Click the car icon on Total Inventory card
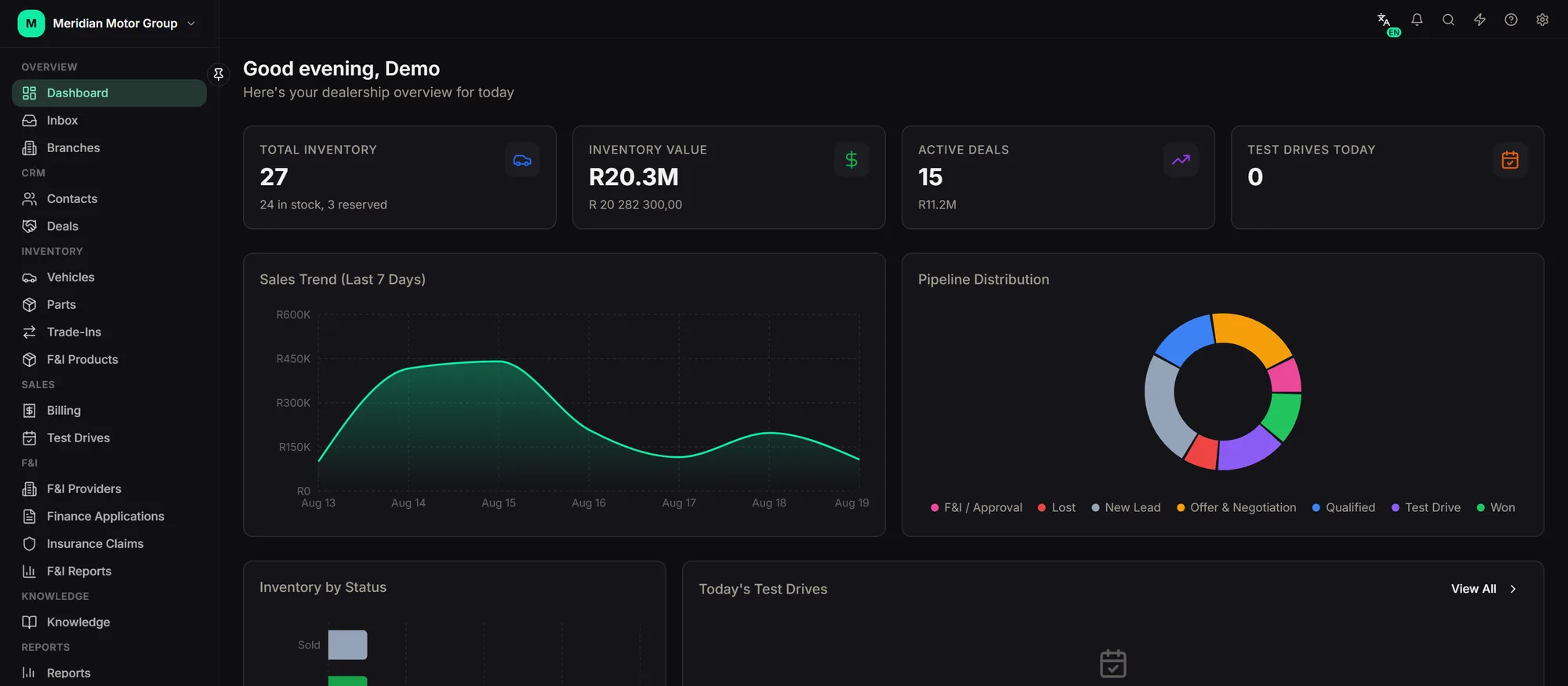The width and height of the screenshot is (1568, 686). coord(522,160)
